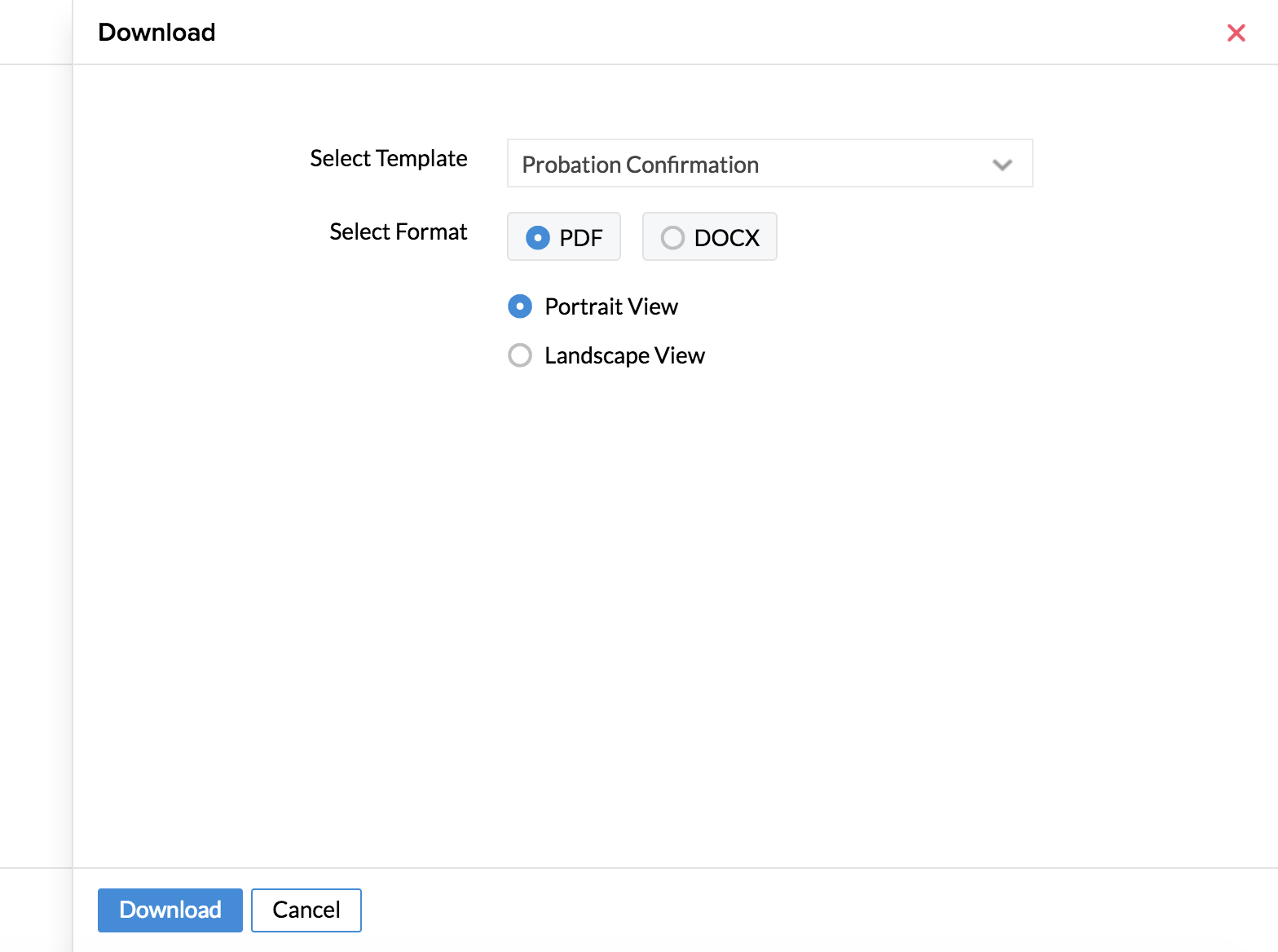Select the PDF format option
Image resolution: width=1278 pixels, height=952 pixels.
[x=564, y=237]
